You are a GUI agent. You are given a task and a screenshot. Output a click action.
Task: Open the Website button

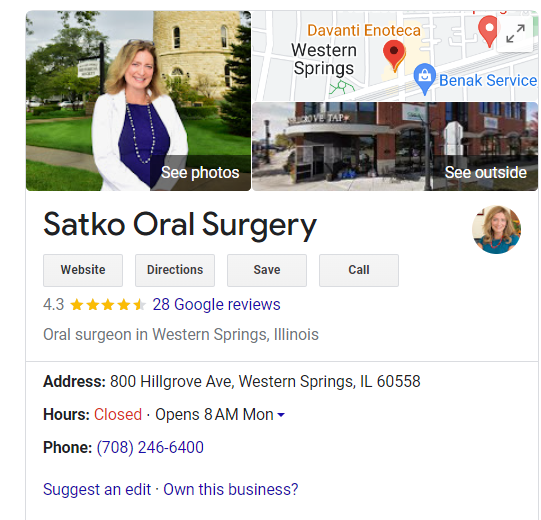[x=83, y=270]
